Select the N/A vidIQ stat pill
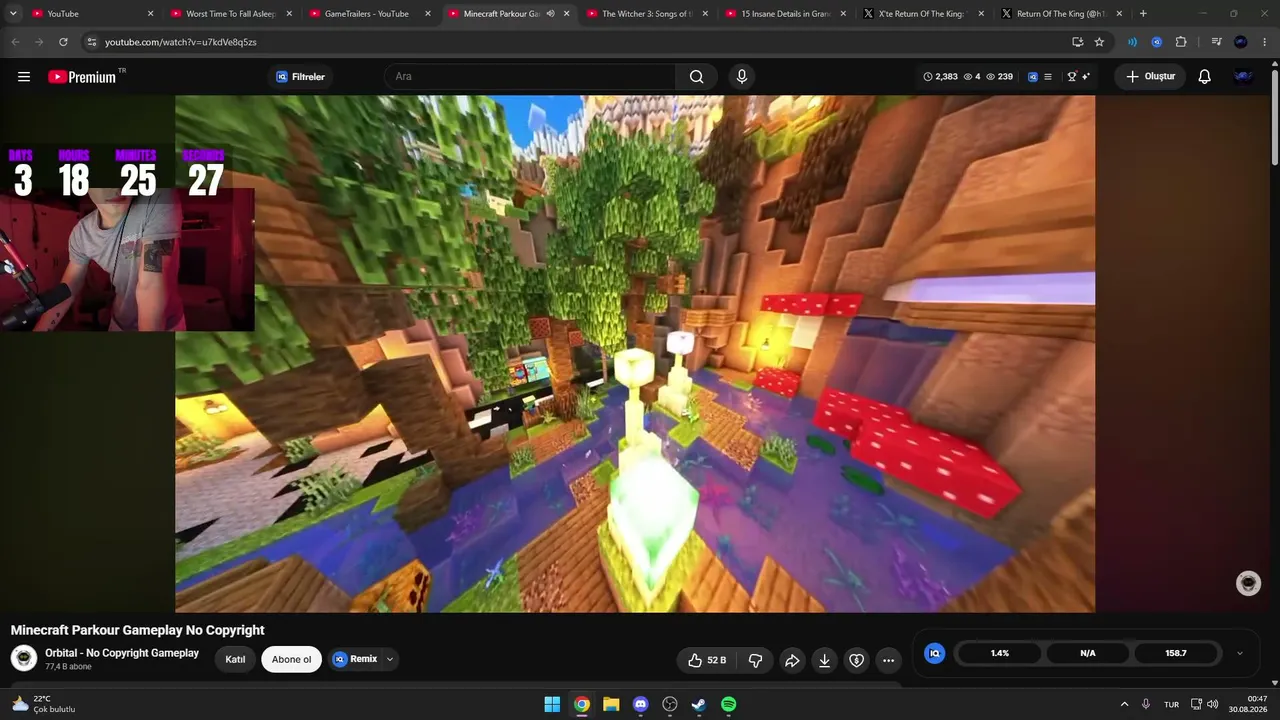1280x720 pixels. click(x=1088, y=653)
